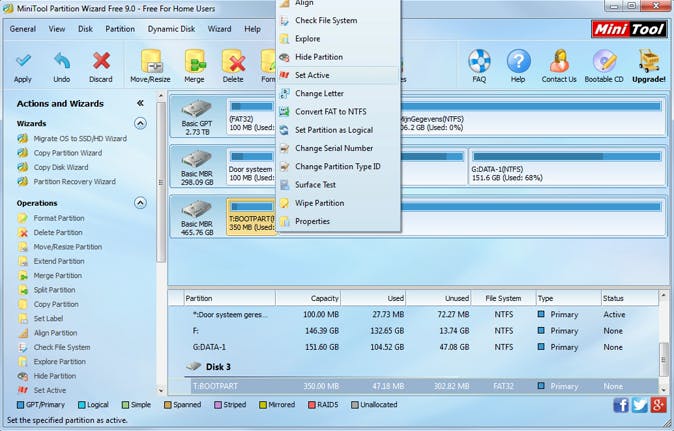Screen dimensions: 674x431
Task: Click the 298.09 GB Basic MBR disk icon
Action: 196,159
